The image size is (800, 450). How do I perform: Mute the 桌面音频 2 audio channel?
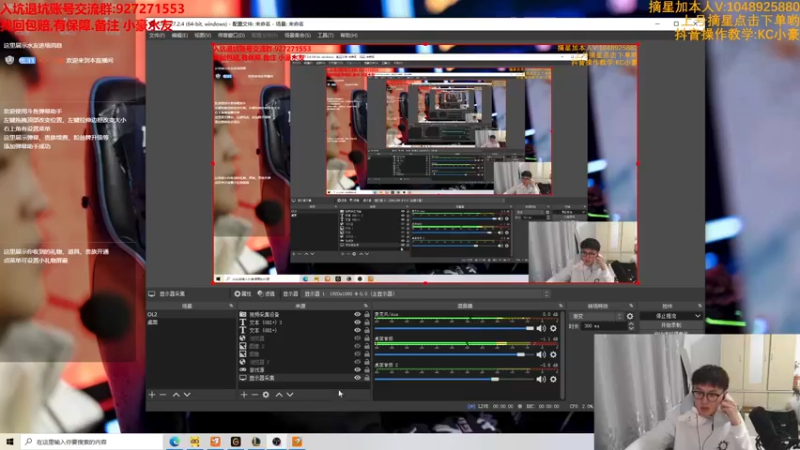point(541,379)
